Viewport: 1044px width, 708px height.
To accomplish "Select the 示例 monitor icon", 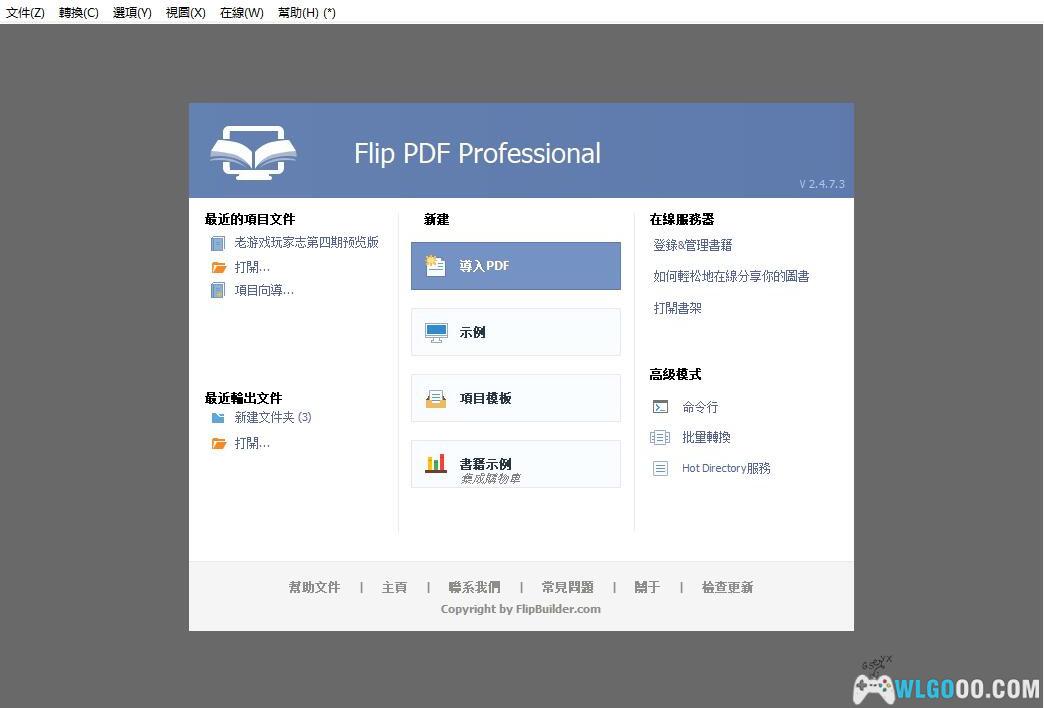I will pyautogui.click(x=436, y=332).
